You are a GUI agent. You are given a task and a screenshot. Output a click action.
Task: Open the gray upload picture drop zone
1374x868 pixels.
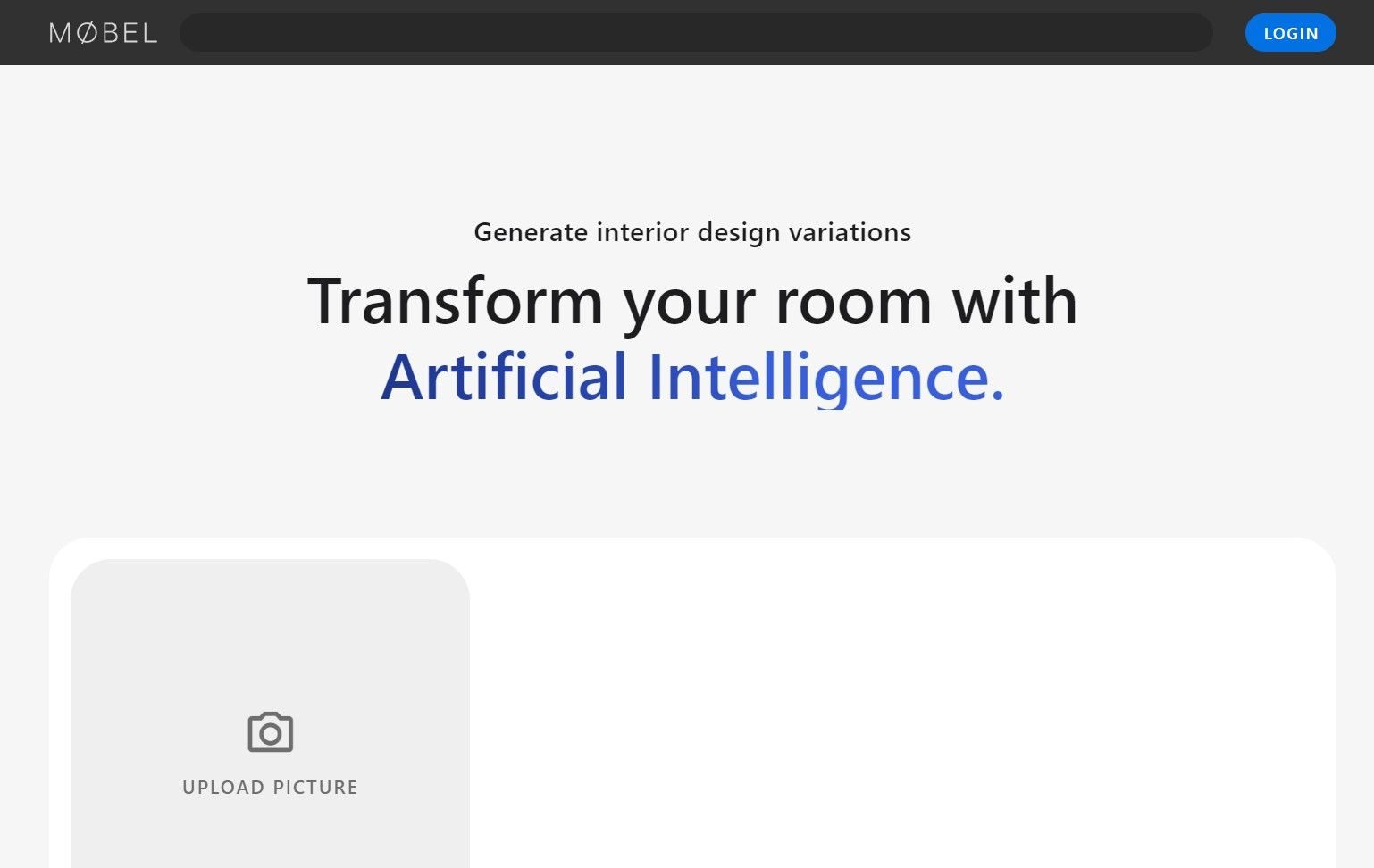pos(270,714)
